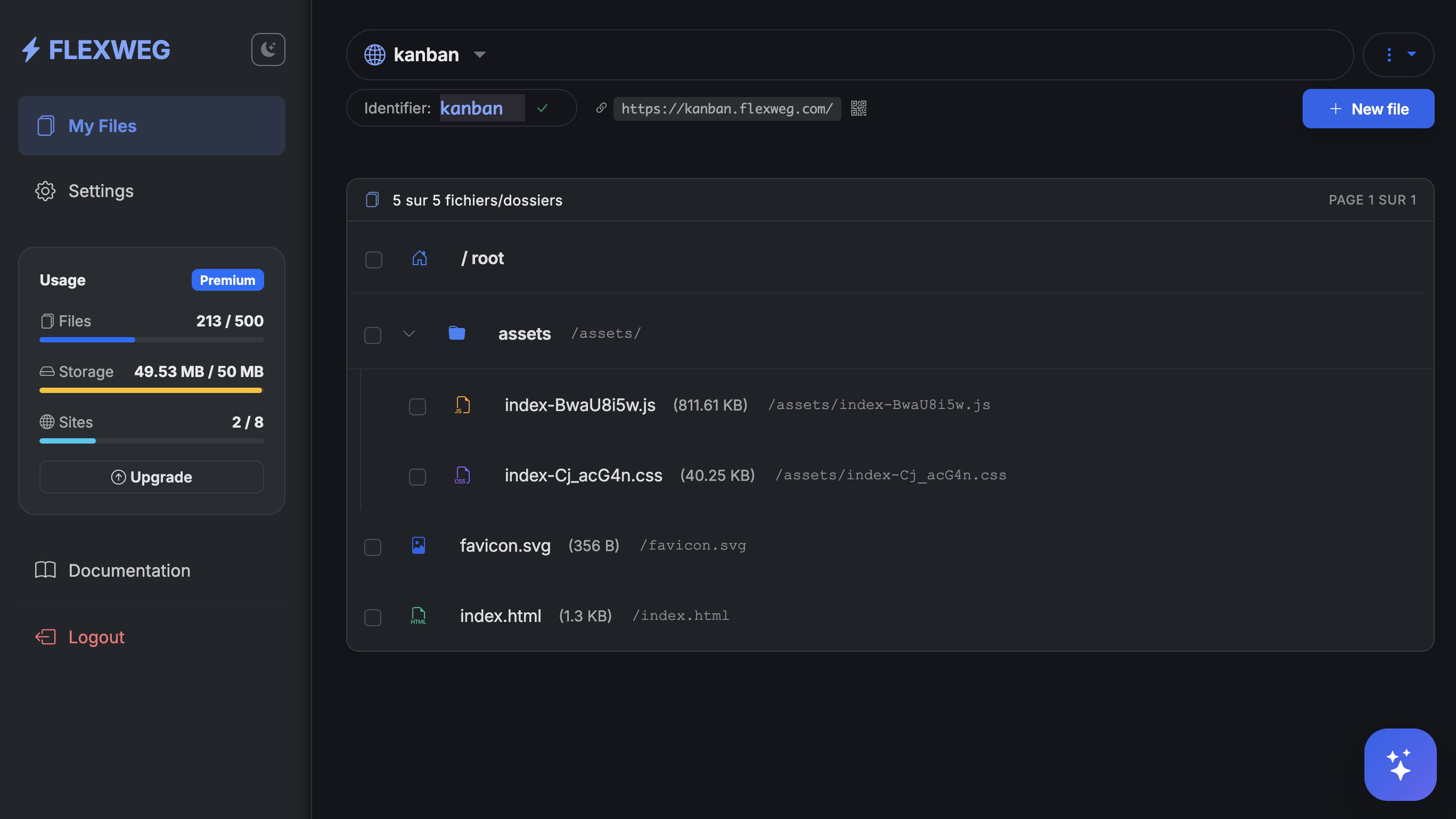The image size is (1456, 819).
Task: Open the / root directory
Action: [482, 258]
